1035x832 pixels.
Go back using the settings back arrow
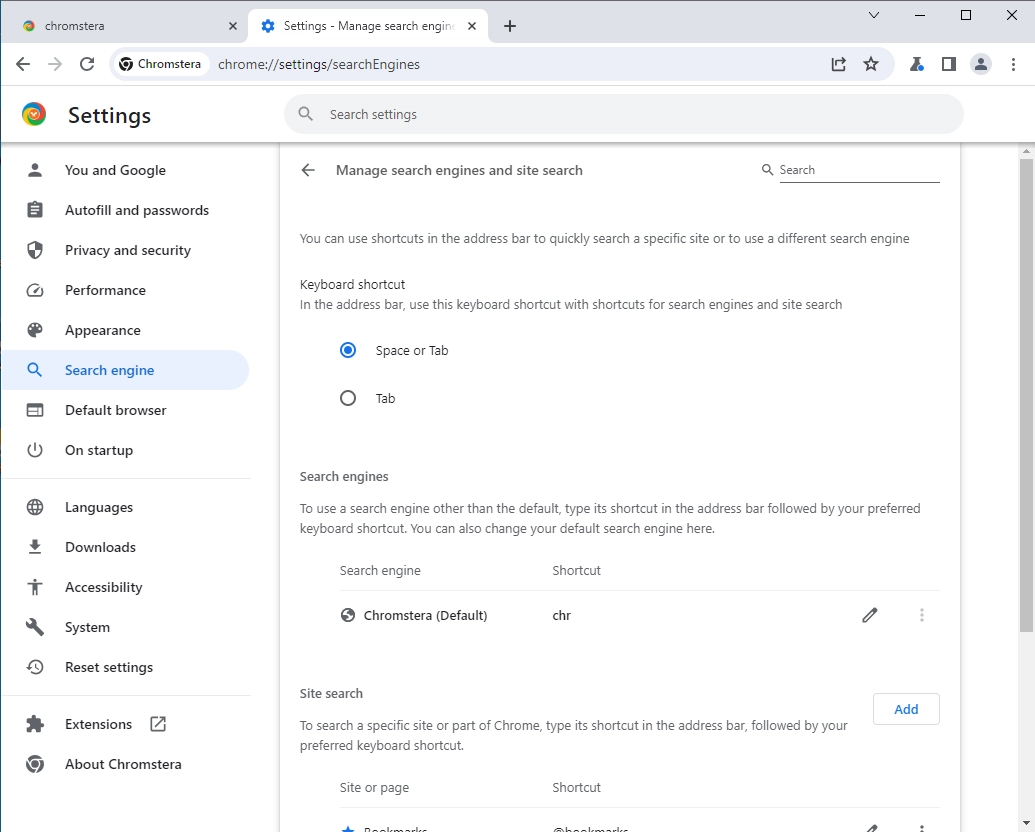point(308,170)
